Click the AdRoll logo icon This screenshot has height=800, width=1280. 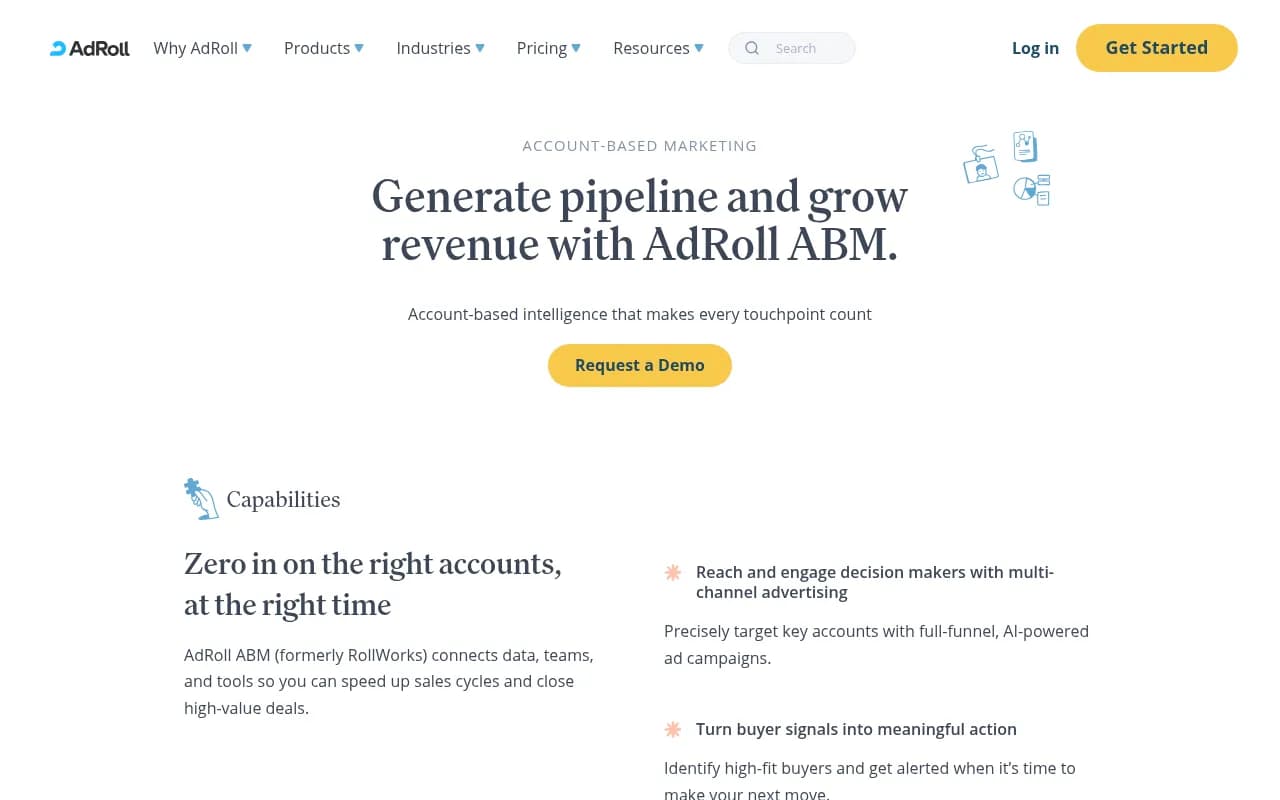click(57, 48)
